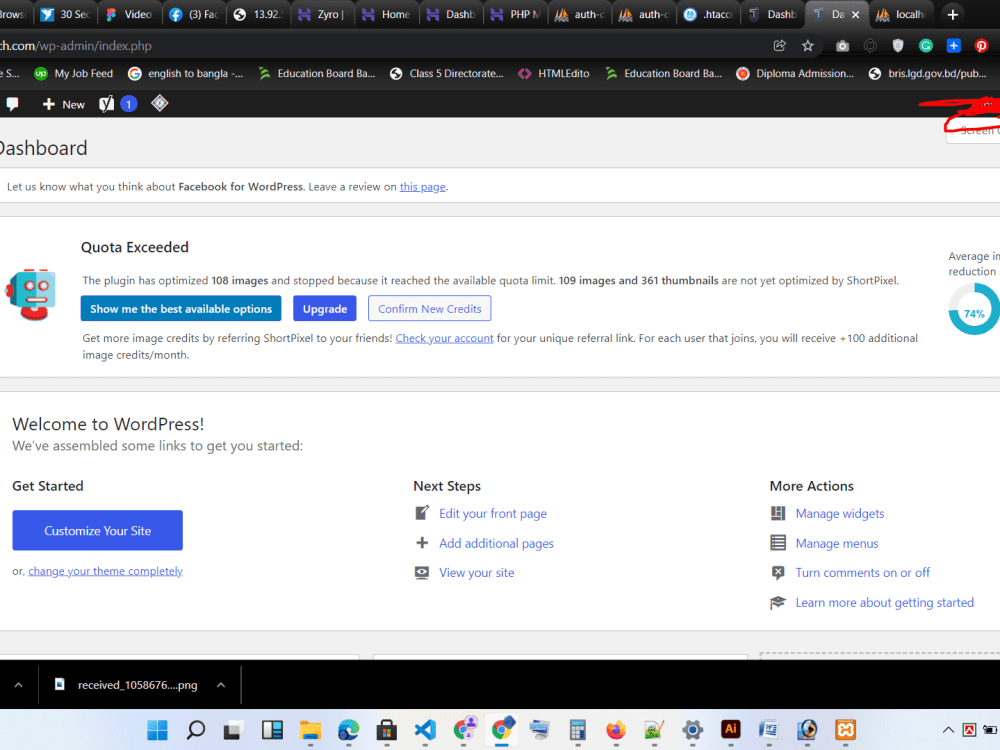Open the XAMPP control panel in the taskbar
The image size is (1000, 750).
pyautogui.click(x=845, y=730)
